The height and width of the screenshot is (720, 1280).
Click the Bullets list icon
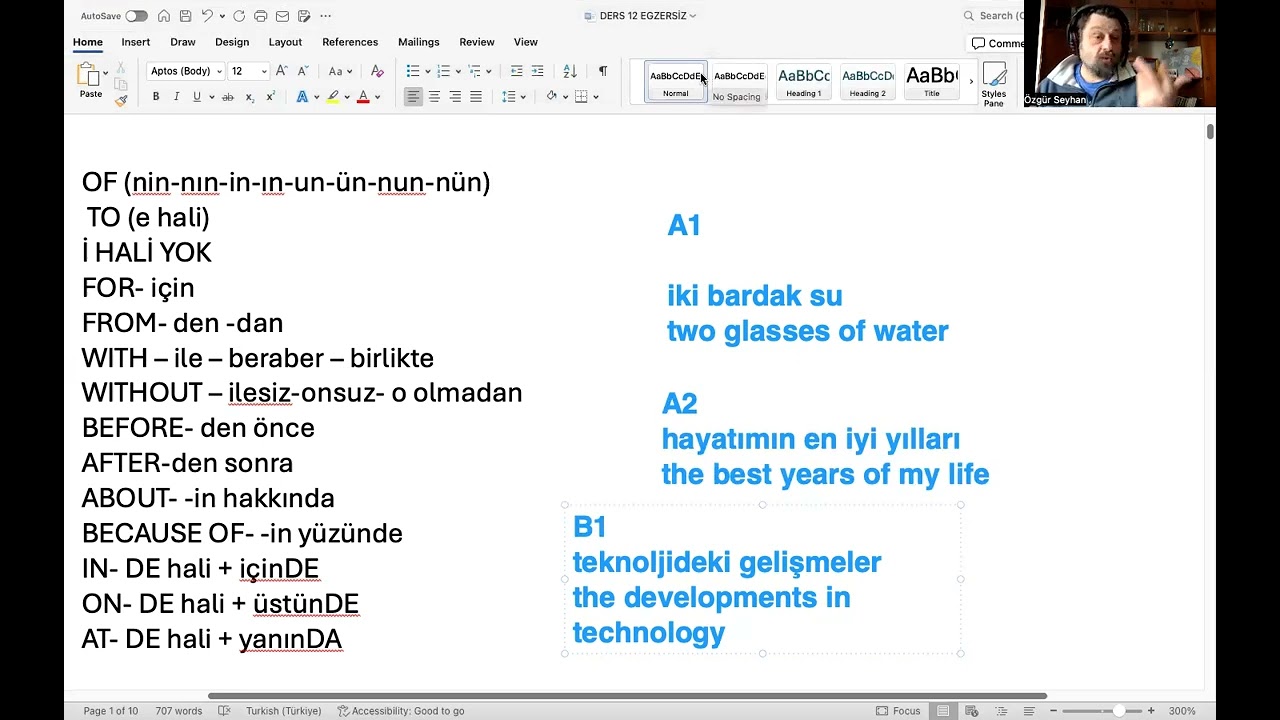point(413,71)
